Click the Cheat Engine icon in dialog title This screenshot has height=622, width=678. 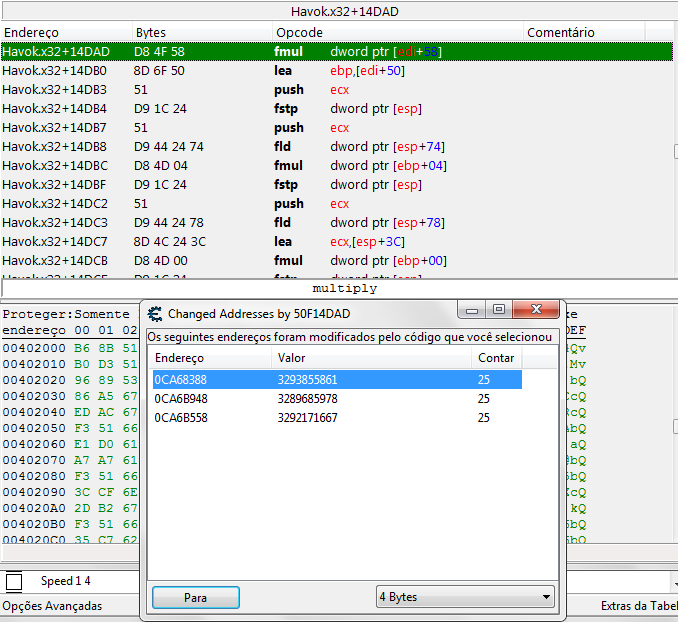(x=154, y=313)
